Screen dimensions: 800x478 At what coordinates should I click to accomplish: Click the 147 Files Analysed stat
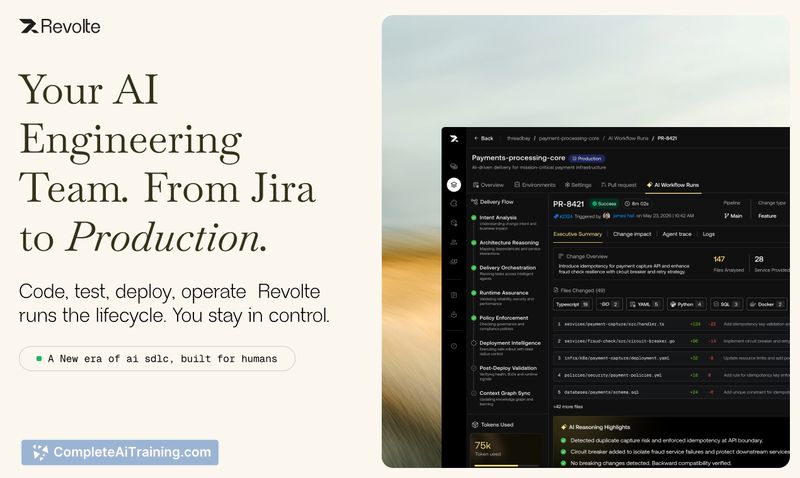728,264
